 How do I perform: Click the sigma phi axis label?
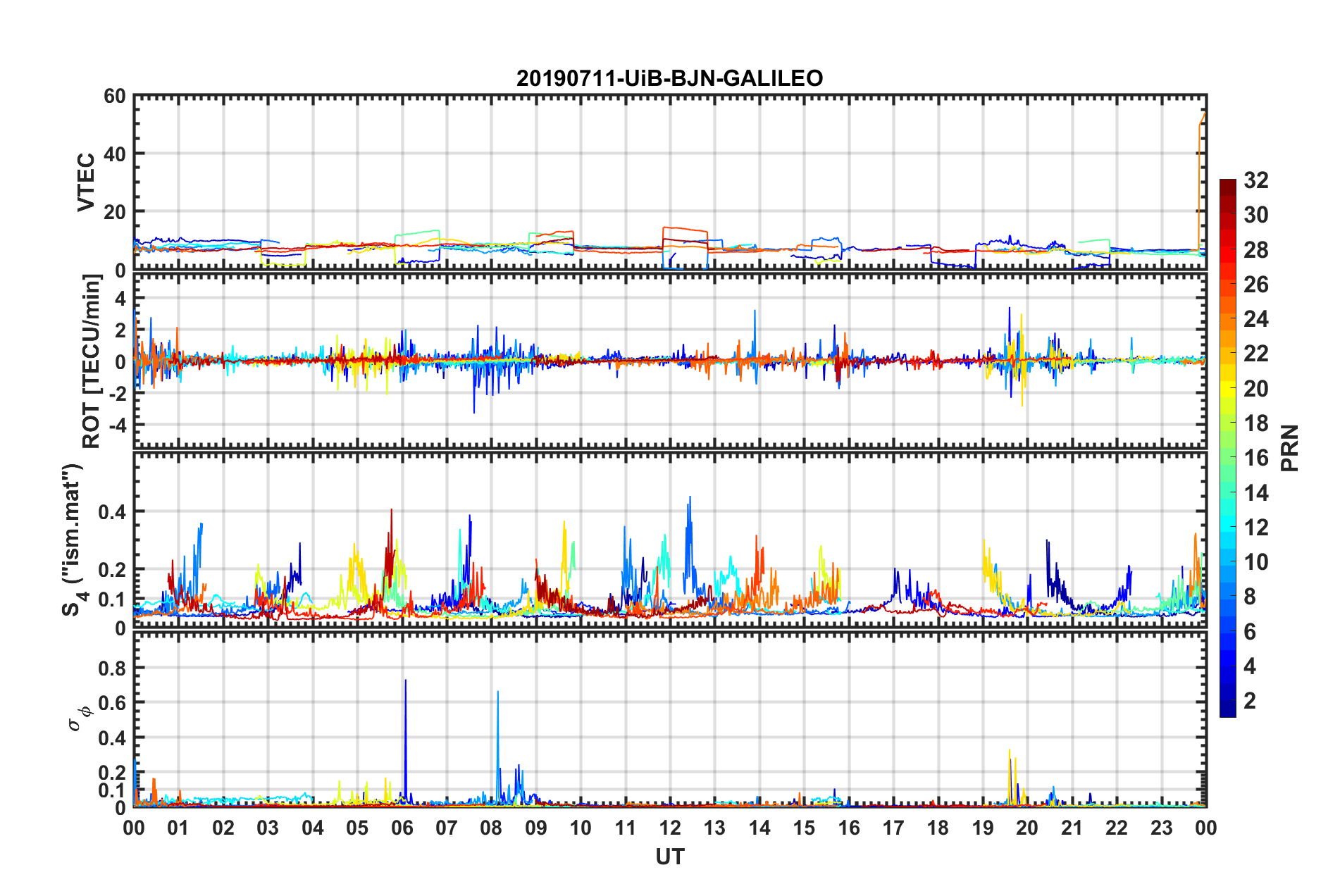click(80, 719)
